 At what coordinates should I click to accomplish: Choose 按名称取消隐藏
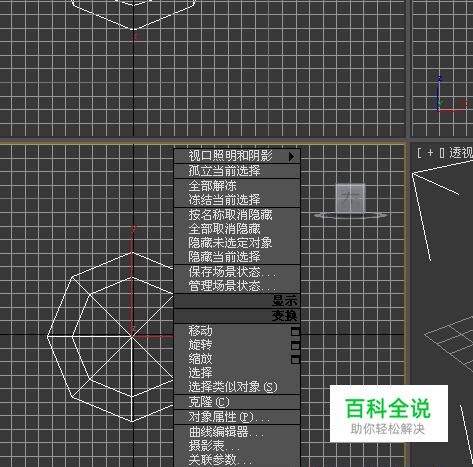click(x=237, y=215)
